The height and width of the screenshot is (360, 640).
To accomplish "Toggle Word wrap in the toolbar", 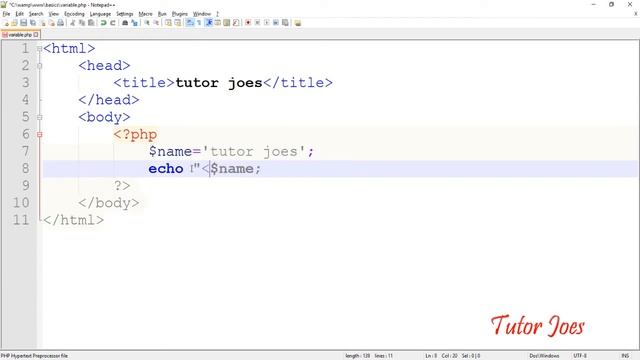I will (190, 23).
